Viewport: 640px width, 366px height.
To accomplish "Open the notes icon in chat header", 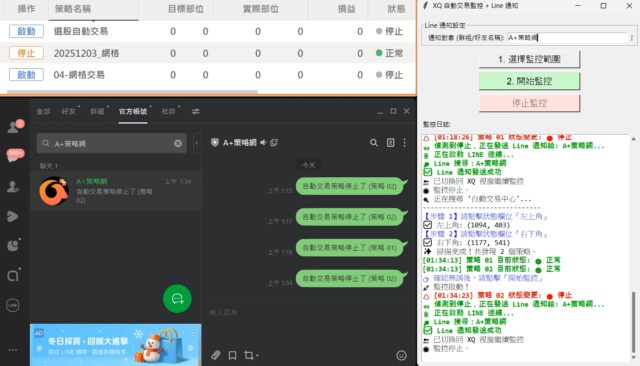I will [x=391, y=142].
